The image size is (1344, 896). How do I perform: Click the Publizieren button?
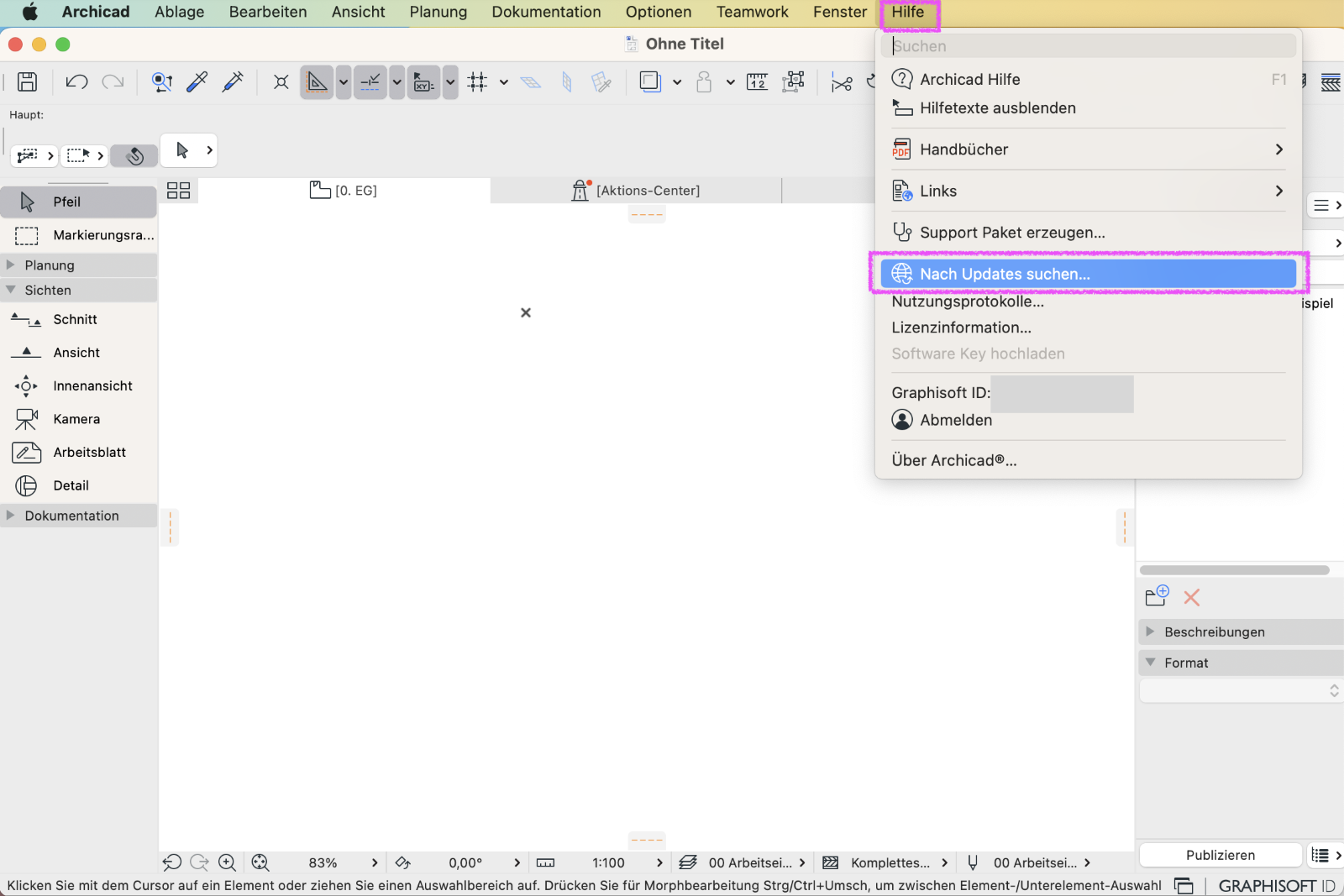(1221, 855)
